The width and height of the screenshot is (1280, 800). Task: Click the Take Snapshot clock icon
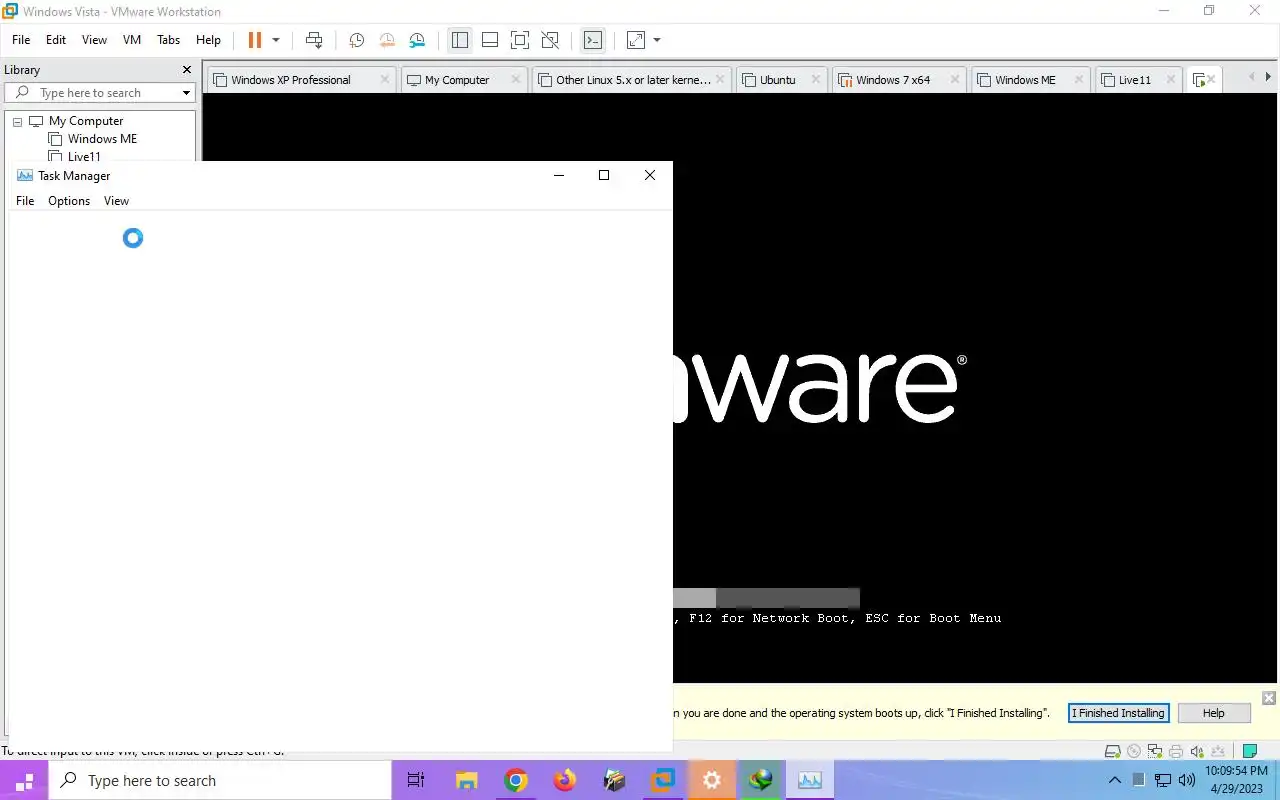coord(356,40)
